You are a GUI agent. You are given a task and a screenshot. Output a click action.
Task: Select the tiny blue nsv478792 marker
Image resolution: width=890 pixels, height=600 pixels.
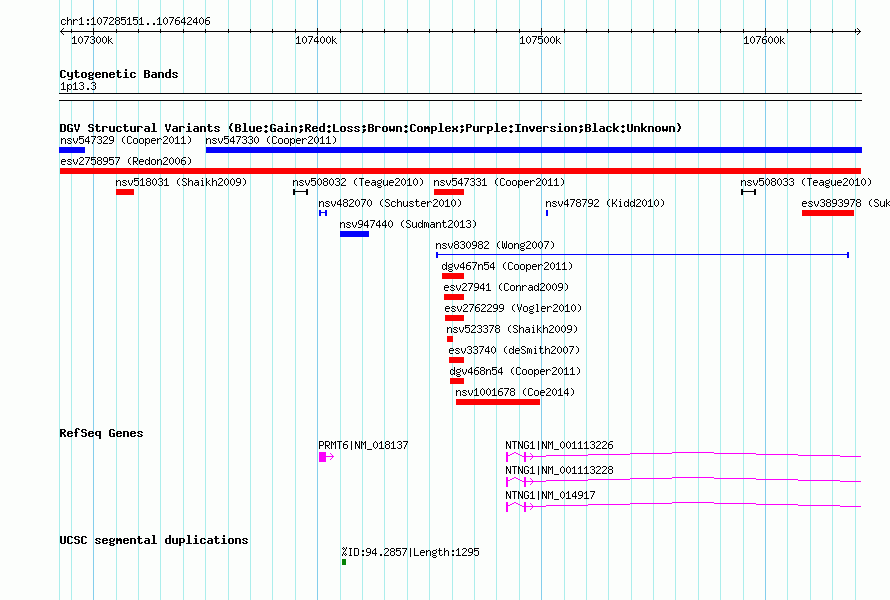pos(547,213)
